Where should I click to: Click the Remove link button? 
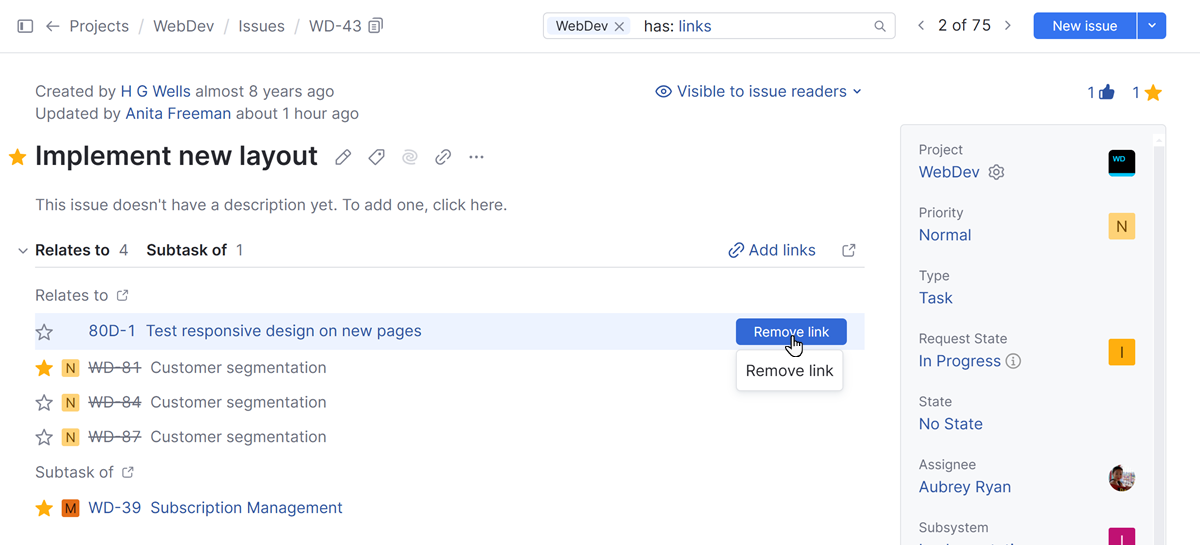791,332
